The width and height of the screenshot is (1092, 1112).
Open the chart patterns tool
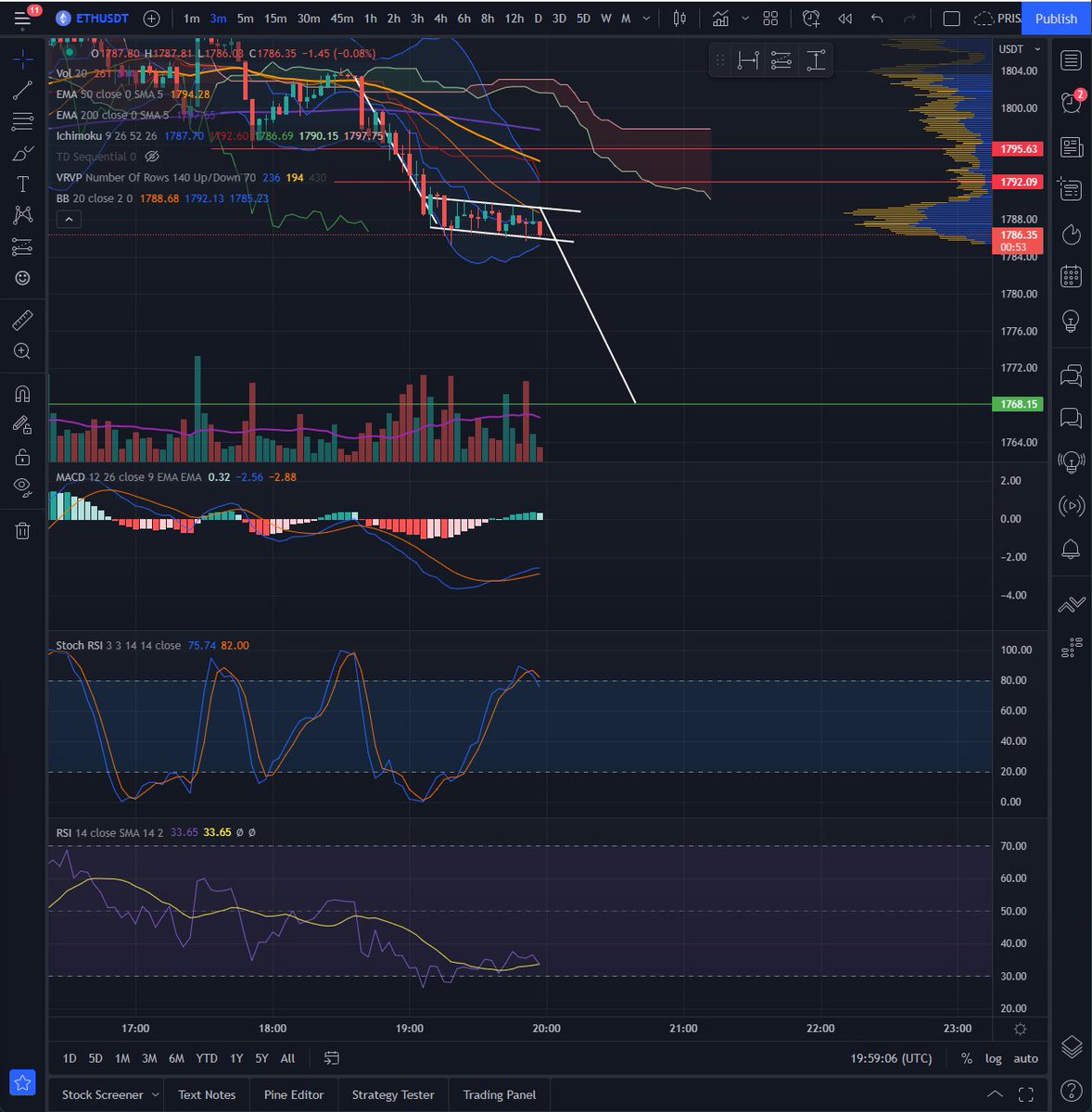23,215
